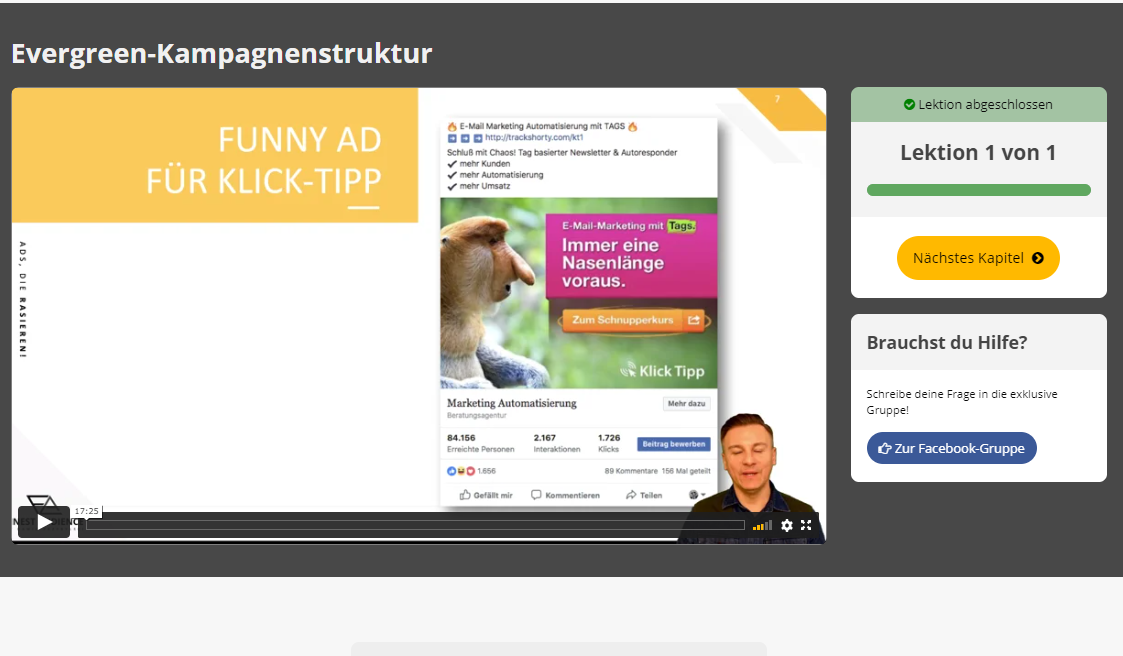
Task: Click the trackshorty.com/kt1 URL in the slide
Action: (534, 138)
